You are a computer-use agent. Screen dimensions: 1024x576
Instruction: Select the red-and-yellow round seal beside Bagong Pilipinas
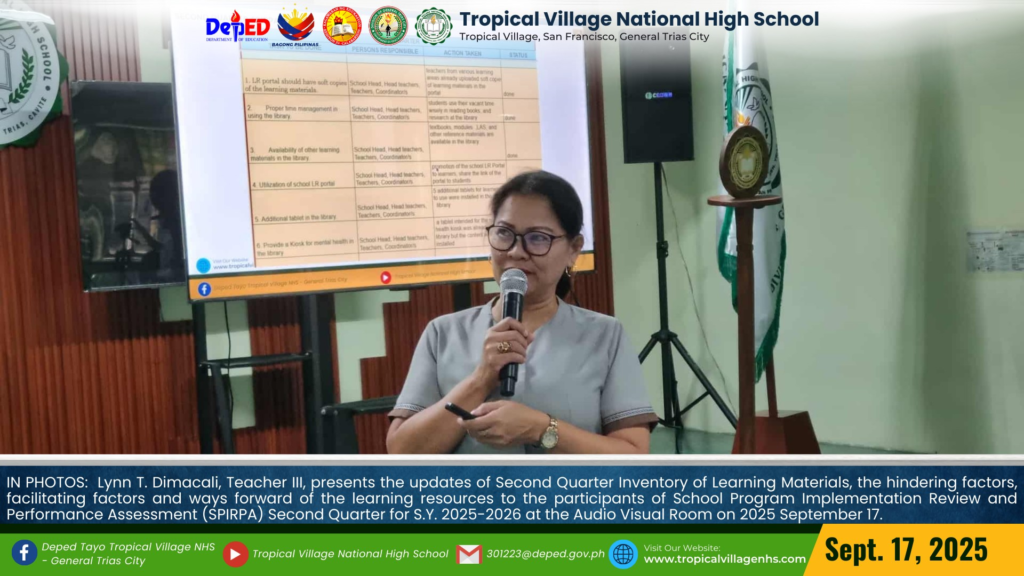[x=342, y=25]
